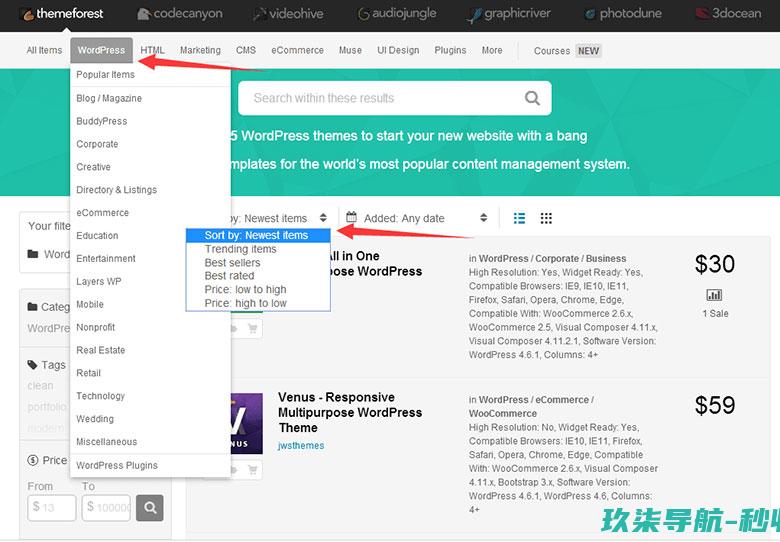
Task: Select the HTML category tab
Action: point(152,50)
